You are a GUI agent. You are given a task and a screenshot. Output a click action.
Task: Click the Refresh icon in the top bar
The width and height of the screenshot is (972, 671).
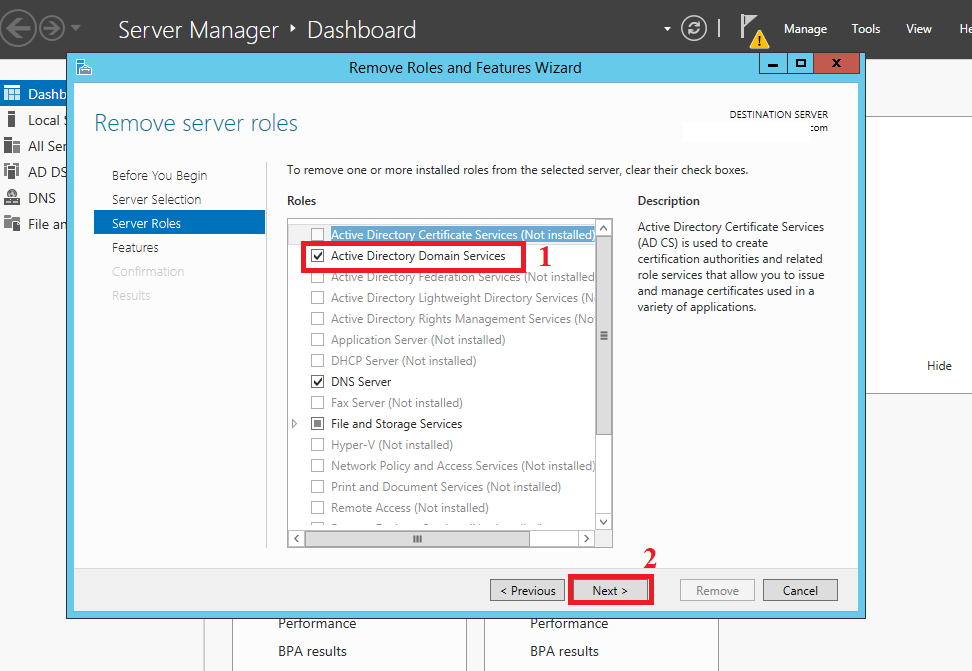(x=694, y=28)
